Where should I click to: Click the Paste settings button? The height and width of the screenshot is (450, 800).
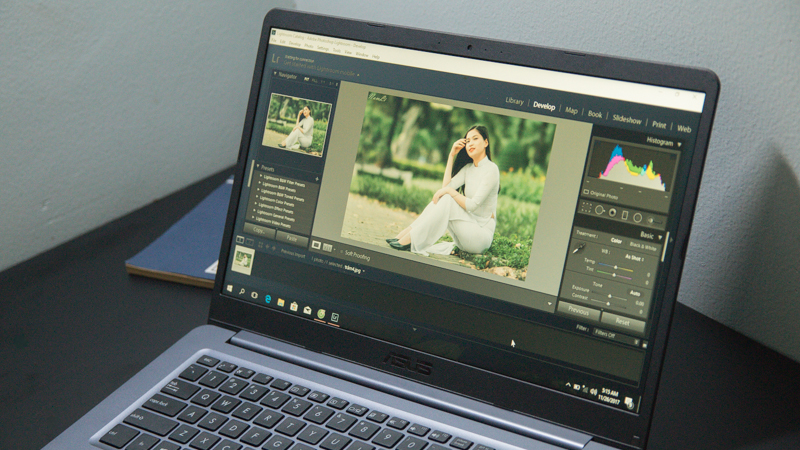tap(292, 239)
